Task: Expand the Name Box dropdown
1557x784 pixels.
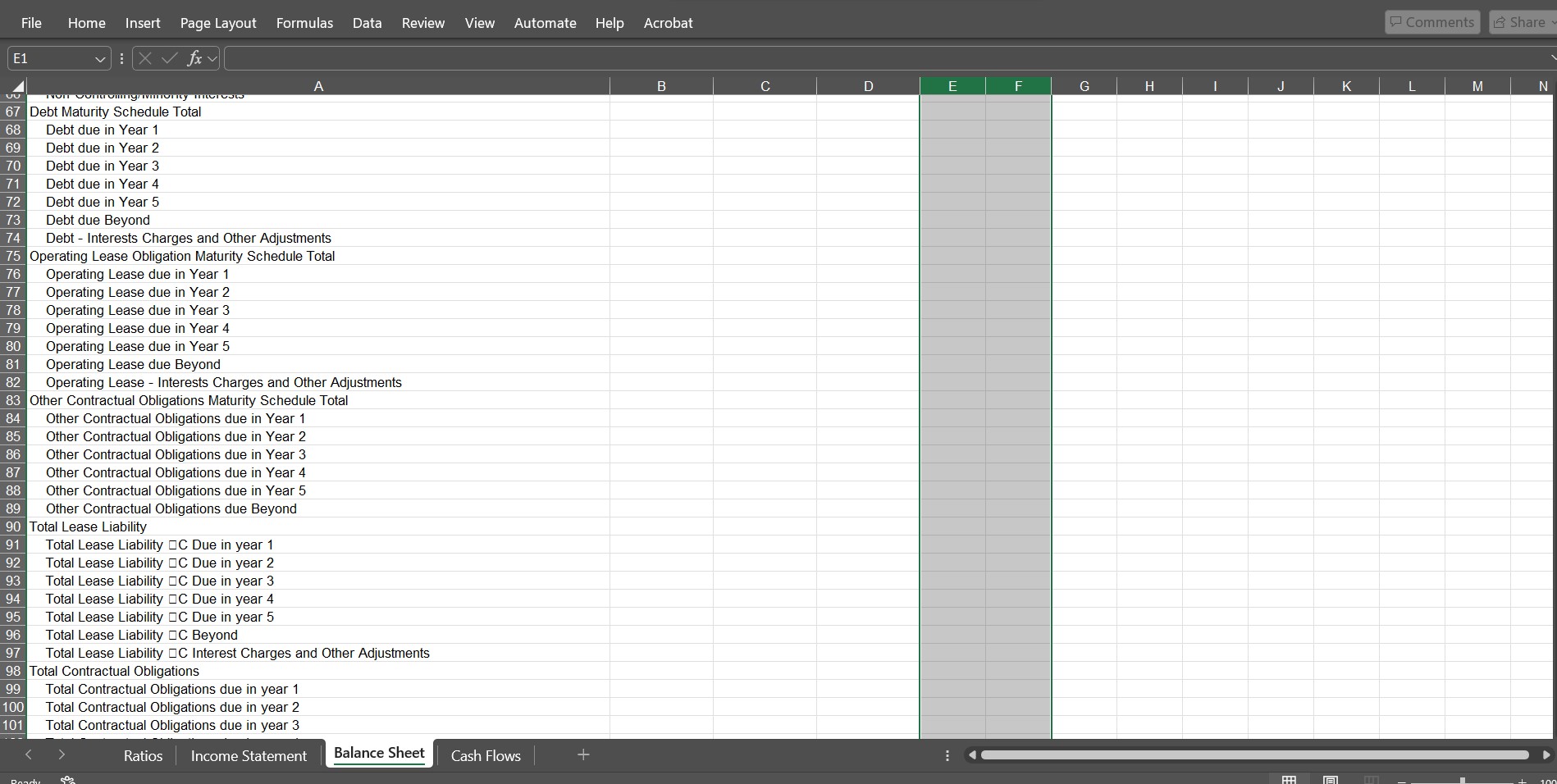Action: pyautogui.click(x=100, y=59)
